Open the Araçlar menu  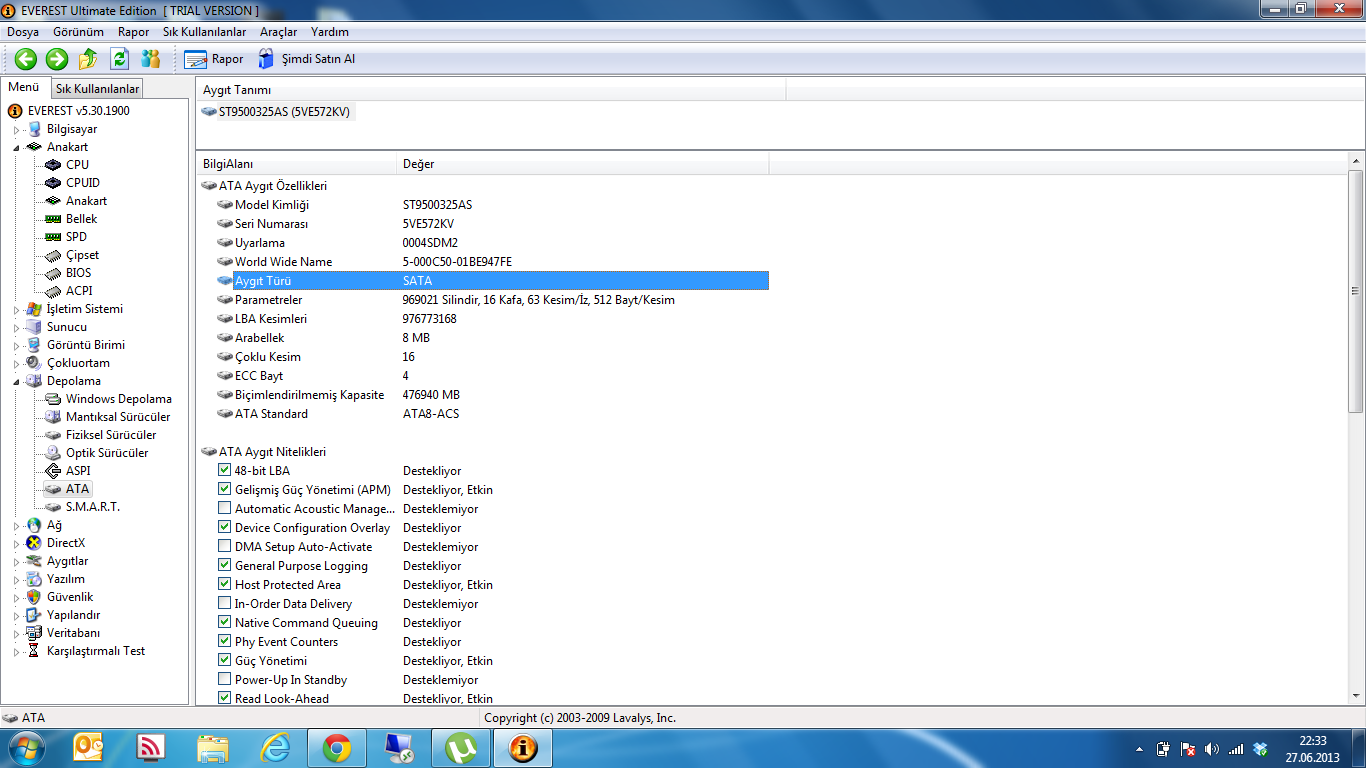278,32
